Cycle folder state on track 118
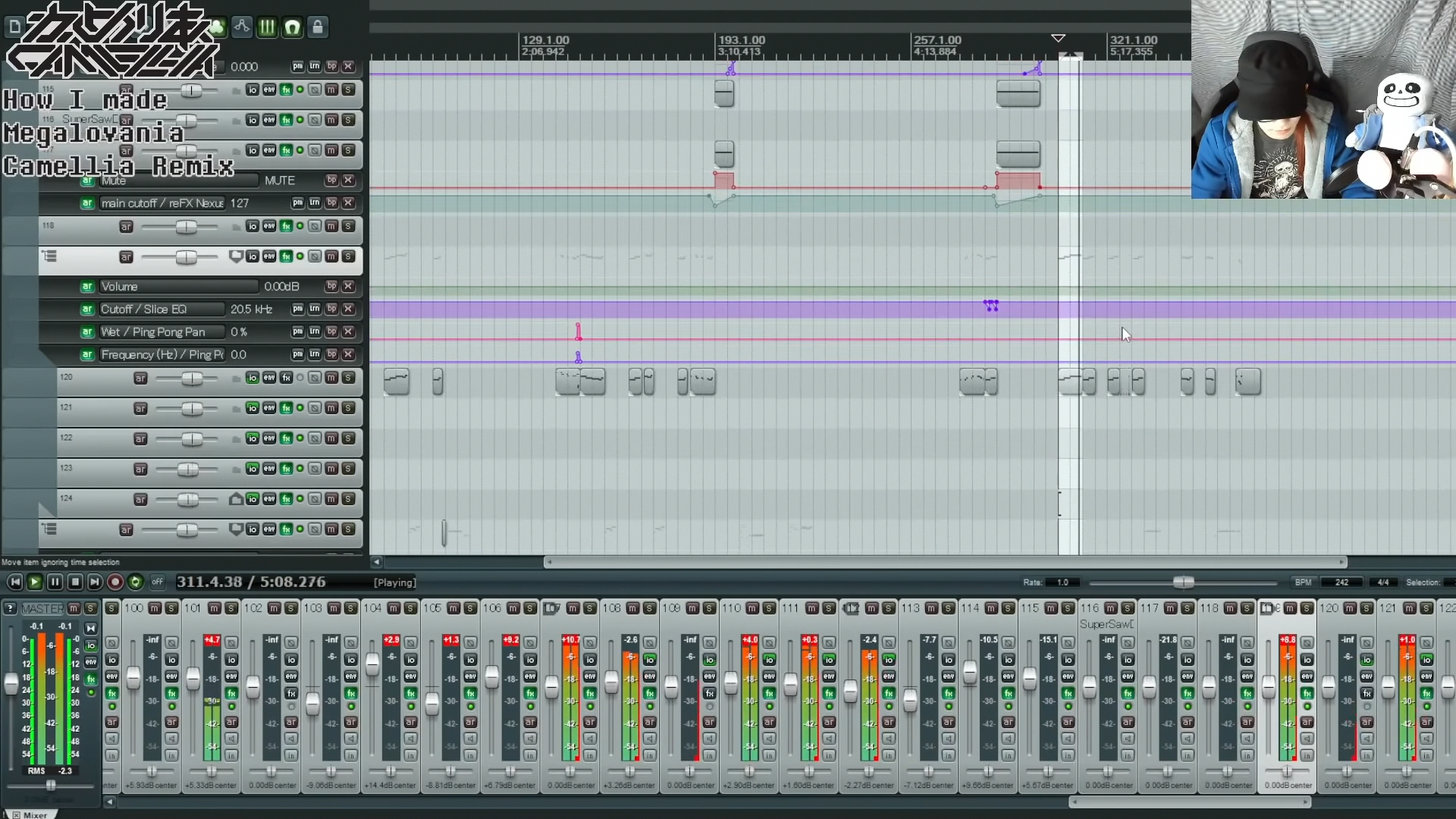This screenshot has height=819, width=1456. pos(236,227)
